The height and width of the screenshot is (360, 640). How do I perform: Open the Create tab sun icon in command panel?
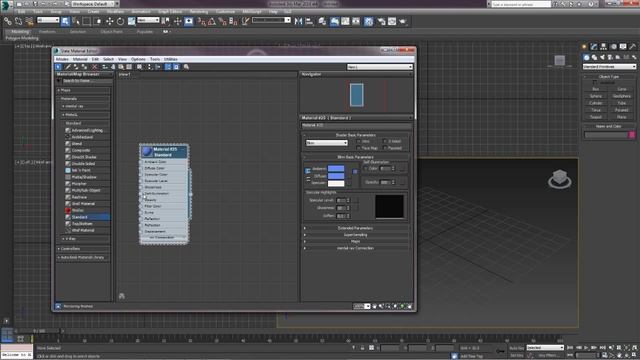pyautogui.click(x=585, y=47)
